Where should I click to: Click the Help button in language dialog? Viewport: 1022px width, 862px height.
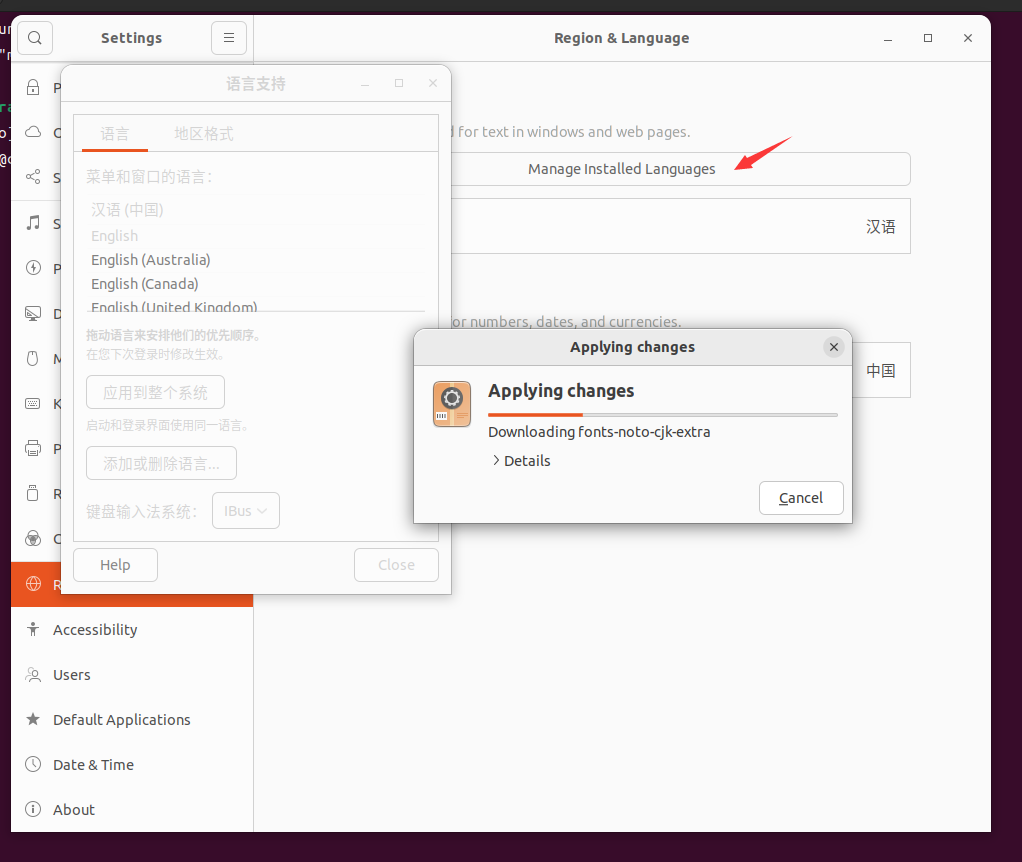115,565
